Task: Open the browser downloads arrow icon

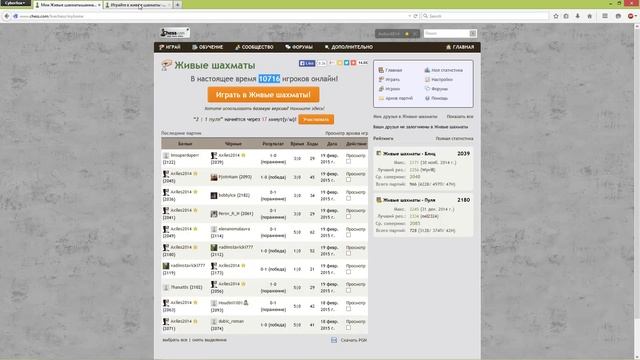Action: pos(578,16)
